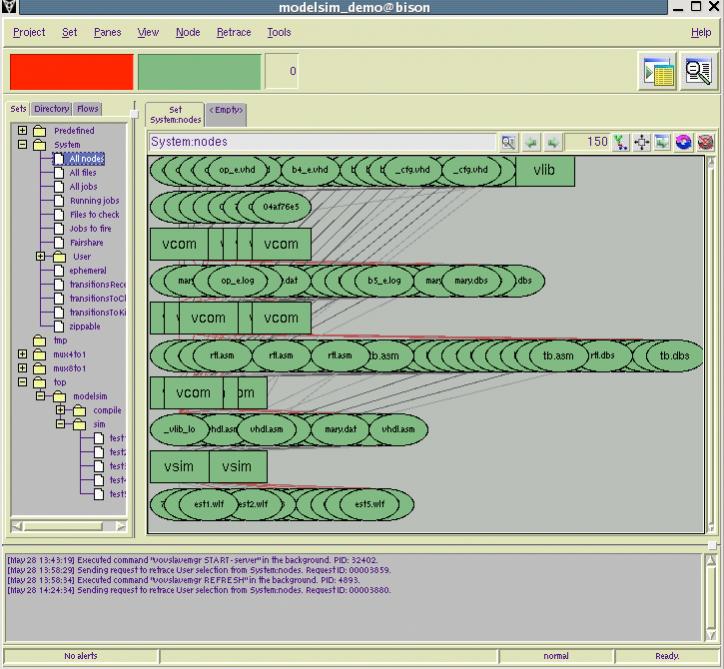The image size is (724, 669).
Task: Open the job table view icon
Action: tap(658, 72)
